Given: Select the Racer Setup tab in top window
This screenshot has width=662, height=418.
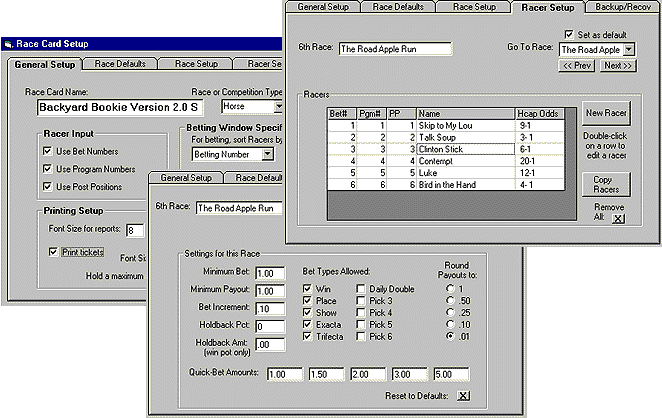Looking at the screenshot, I should (x=548, y=7).
